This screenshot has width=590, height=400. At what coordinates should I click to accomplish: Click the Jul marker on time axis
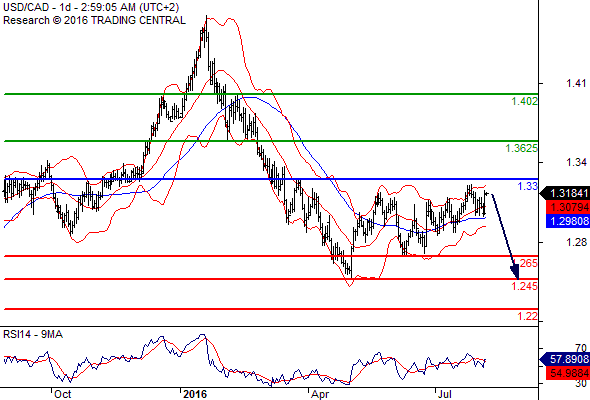[445, 394]
